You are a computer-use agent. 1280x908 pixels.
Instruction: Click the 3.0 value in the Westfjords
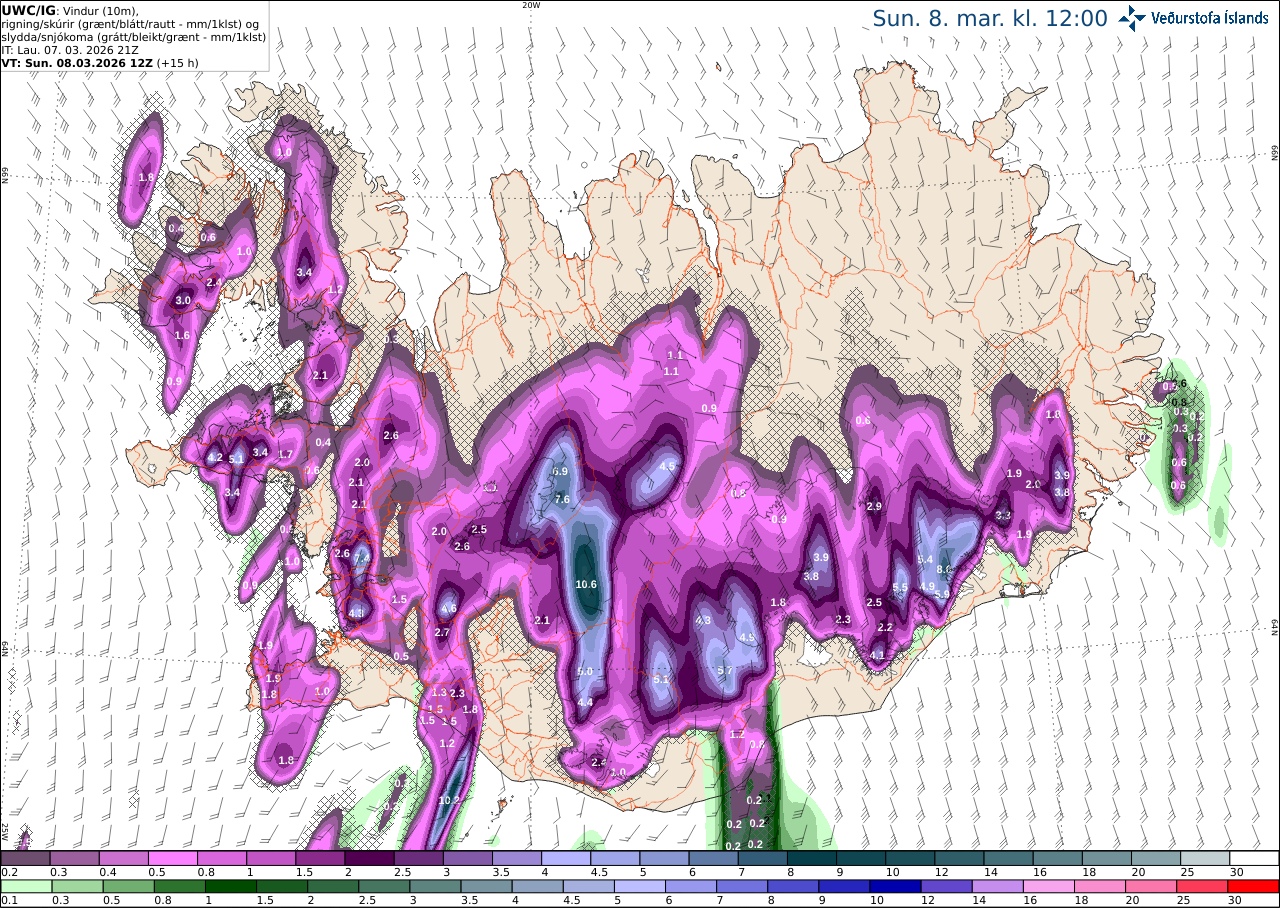[x=183, y=300]
